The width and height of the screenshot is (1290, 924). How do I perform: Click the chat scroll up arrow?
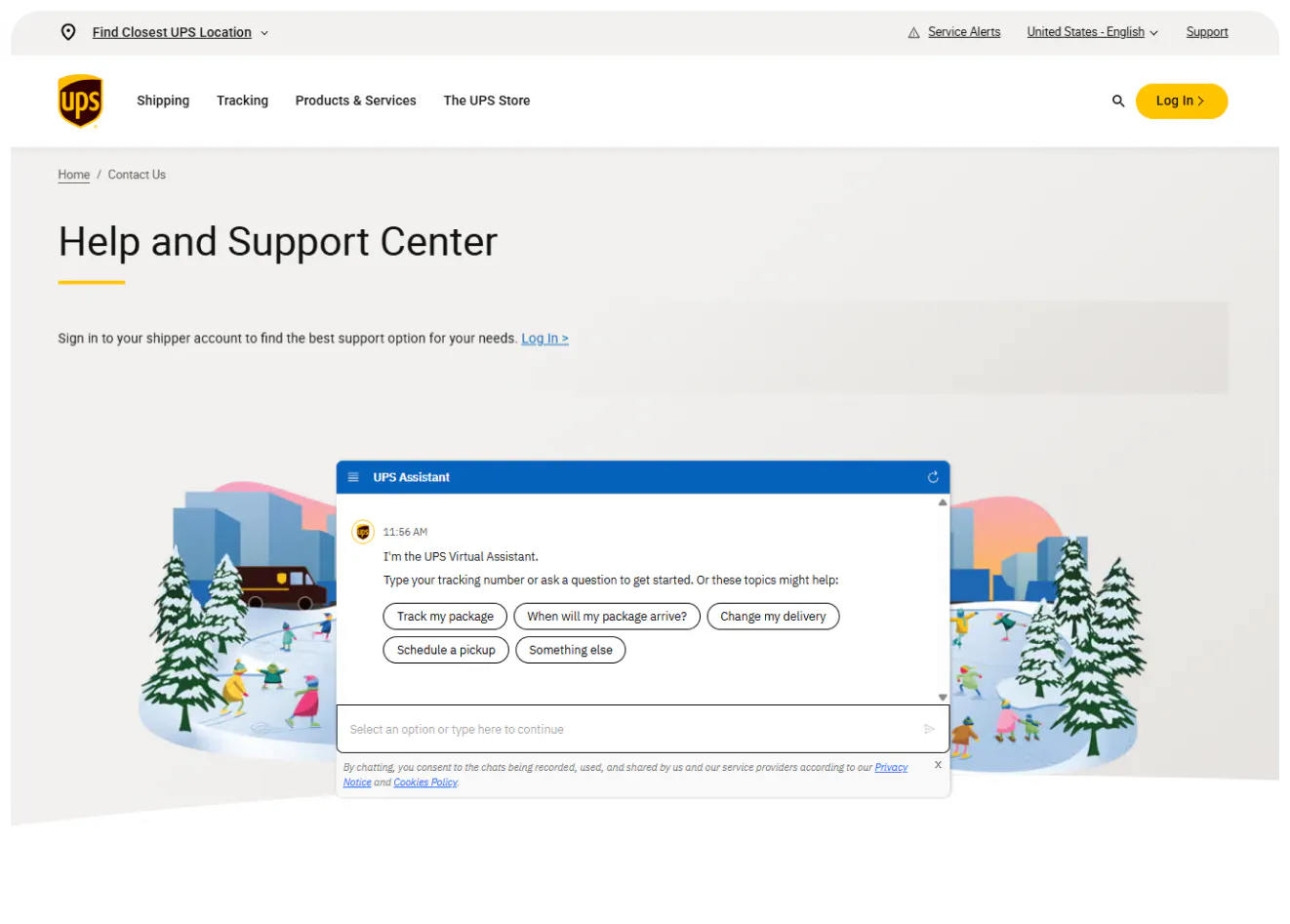point(943,502)
